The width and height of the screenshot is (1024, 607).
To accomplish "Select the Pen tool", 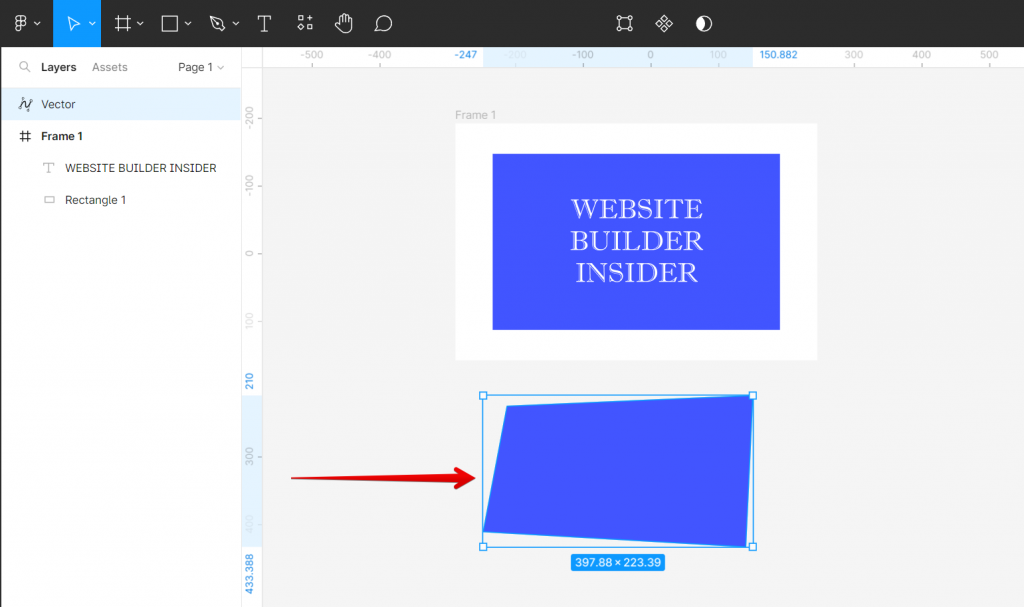I will pyautogui.click(x=215, y=23).
